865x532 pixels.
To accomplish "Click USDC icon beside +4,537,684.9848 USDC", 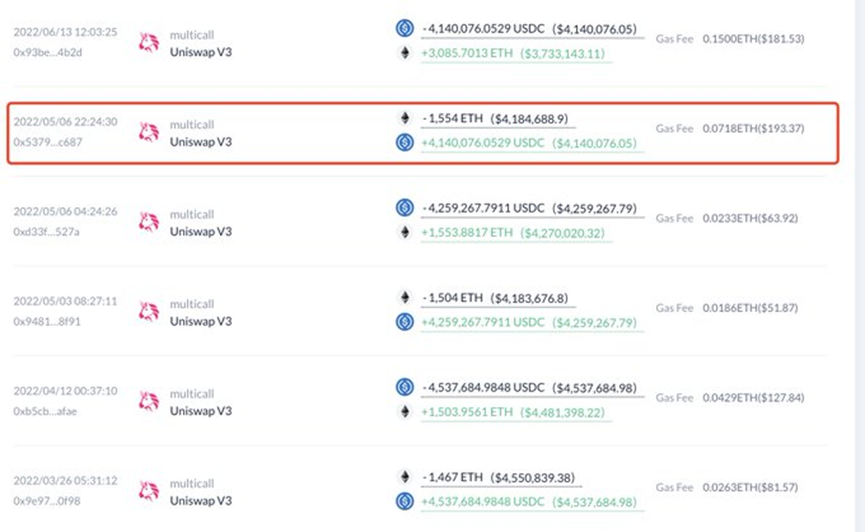I will point(405,501).
